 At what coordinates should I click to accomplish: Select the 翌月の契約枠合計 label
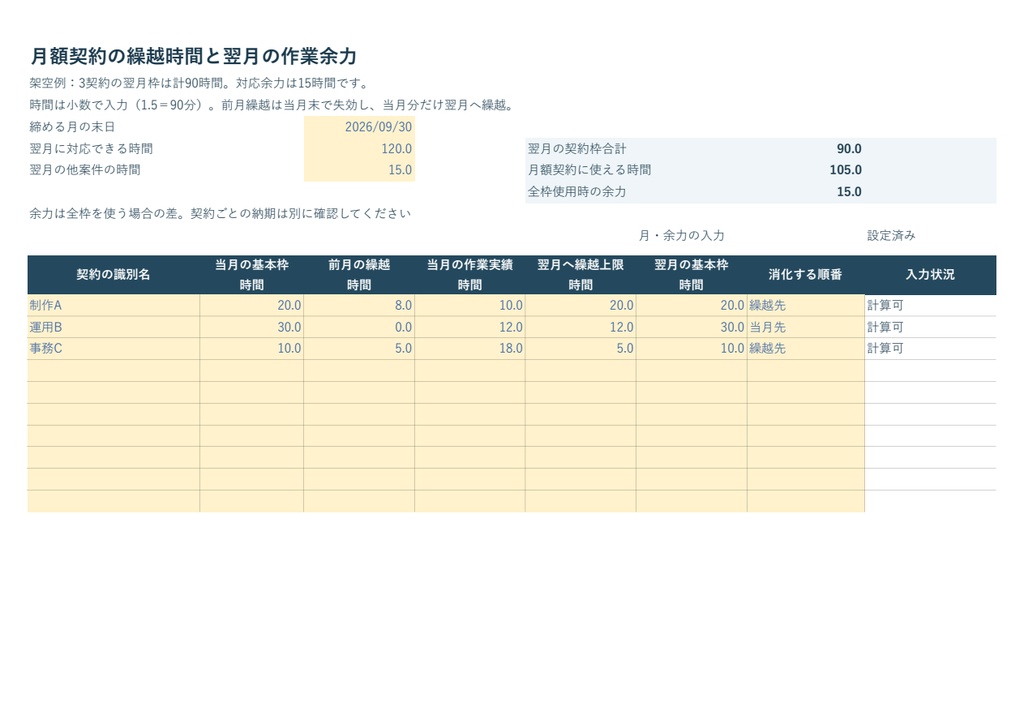[x=577, y=149]
